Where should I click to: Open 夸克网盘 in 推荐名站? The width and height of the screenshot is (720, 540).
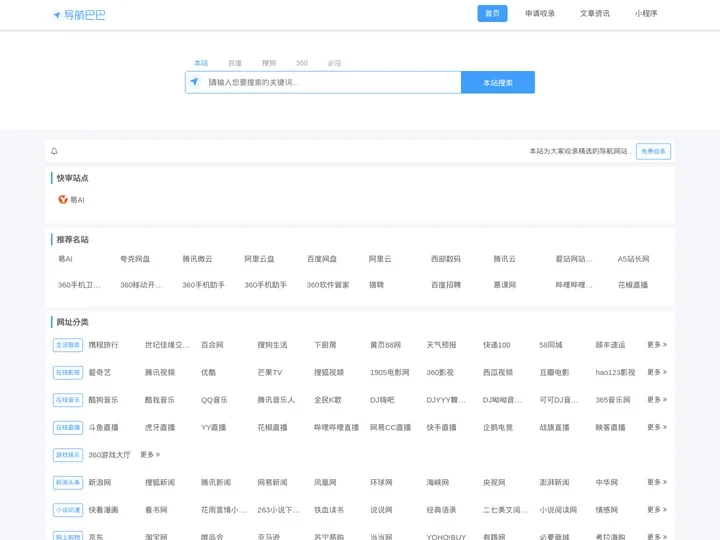[135, 259]
